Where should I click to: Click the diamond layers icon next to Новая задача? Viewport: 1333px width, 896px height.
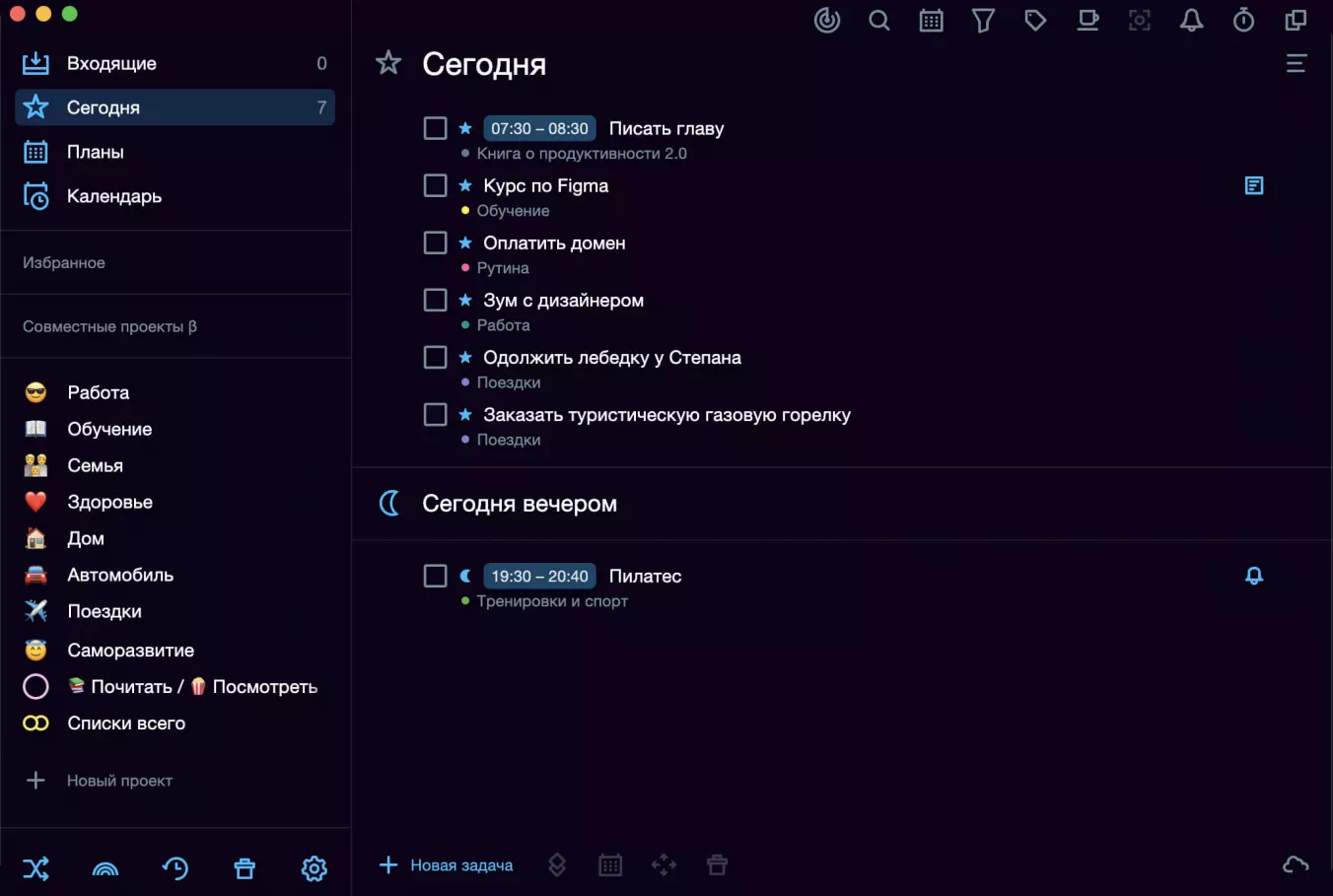point(557,864)
